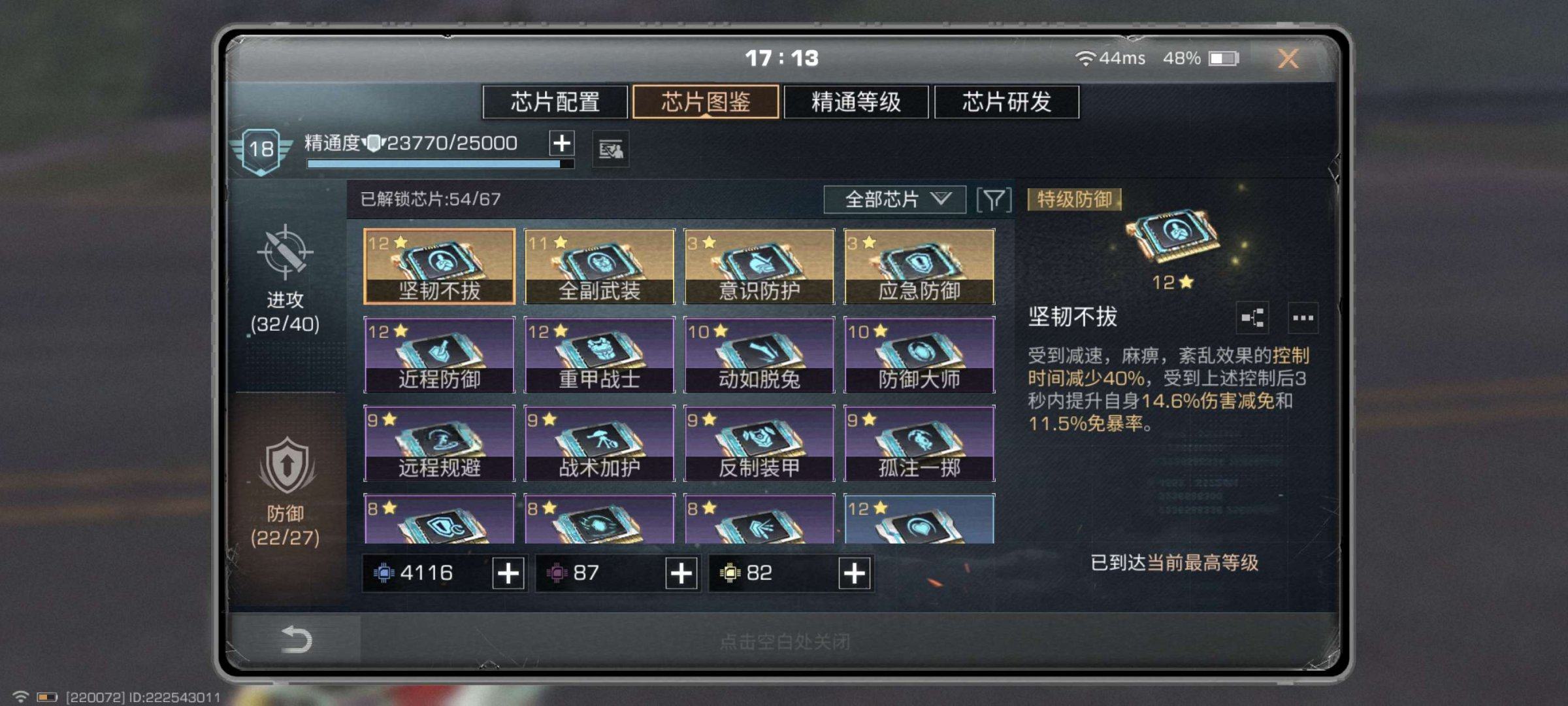Switch to the 芯片配置 tab
Image resolution: width=1568 pixels, height=706 pixels.
(555, 102)
